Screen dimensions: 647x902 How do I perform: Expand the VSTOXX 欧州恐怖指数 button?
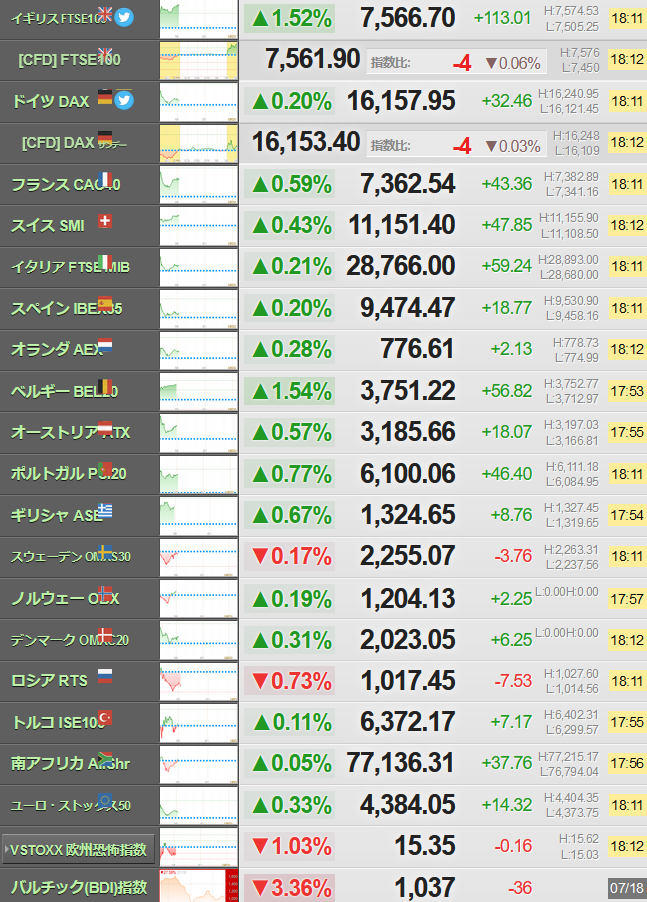(78, 849)
